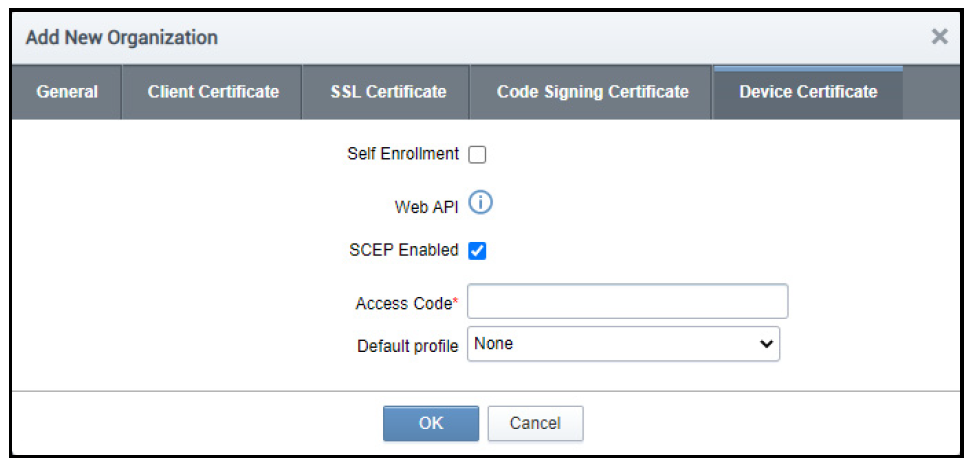Select the Code Signing Certificate tab
This screenshot has height=464, width=973.
(x=592, y=92)
